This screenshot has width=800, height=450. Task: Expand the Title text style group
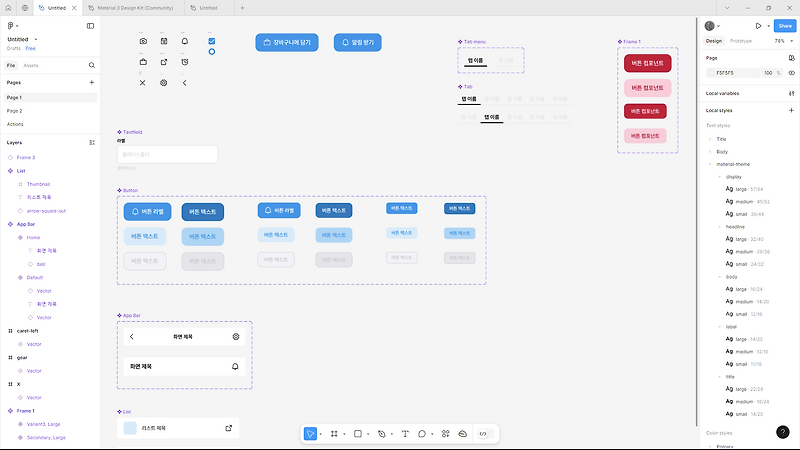(x=710, y=139)
